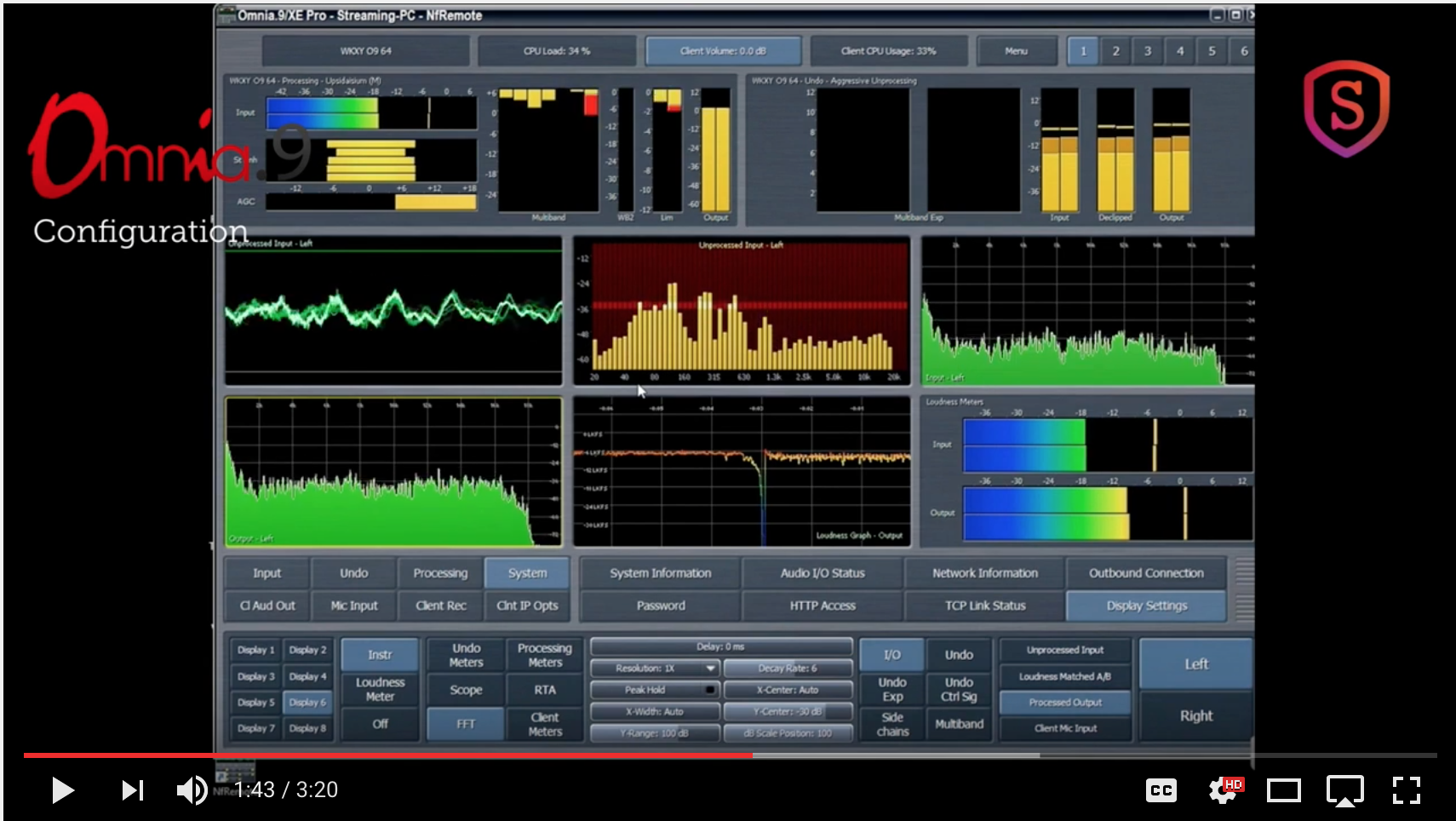Toggle the Side chains view
The image size is (1456, 821).
(891, 724)
